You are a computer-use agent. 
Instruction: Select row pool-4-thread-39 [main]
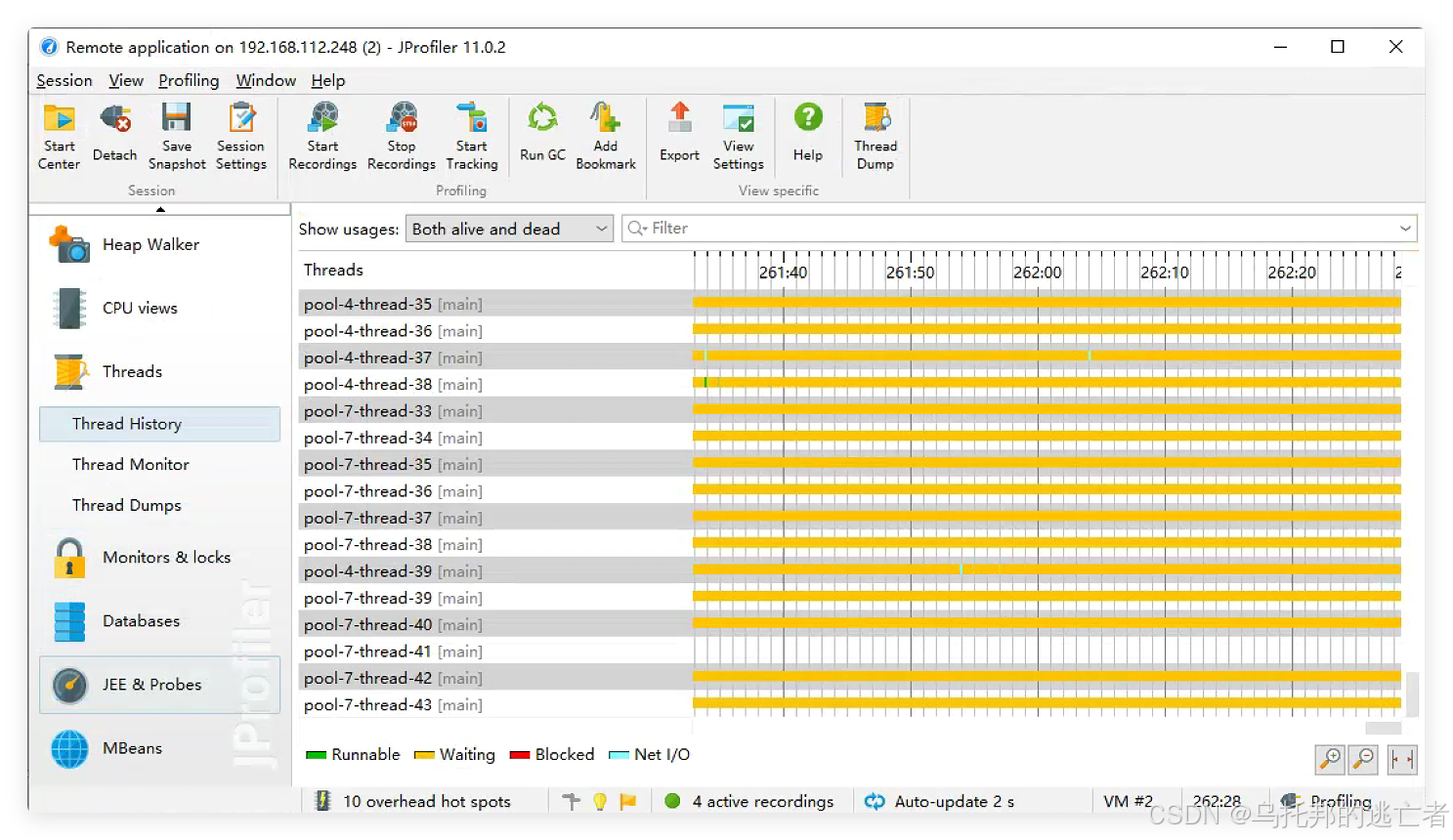pyautogui.click(x=849, y=571)
